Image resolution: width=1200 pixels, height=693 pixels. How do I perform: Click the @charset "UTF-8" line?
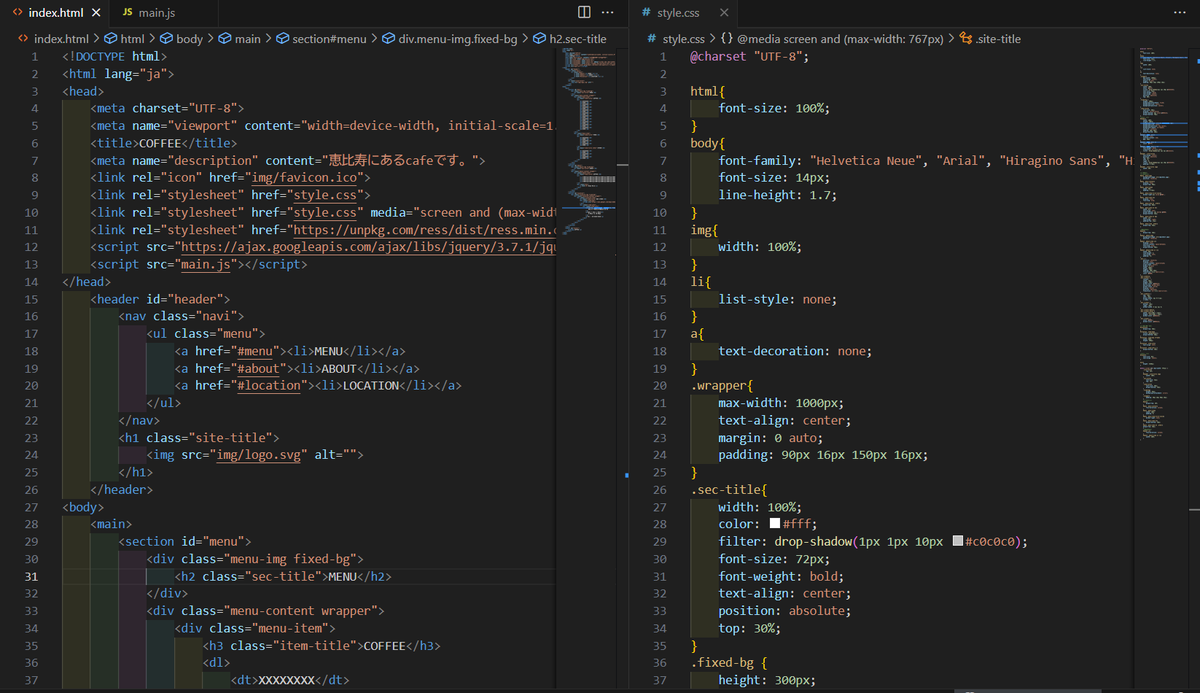[x=749, y=56]
